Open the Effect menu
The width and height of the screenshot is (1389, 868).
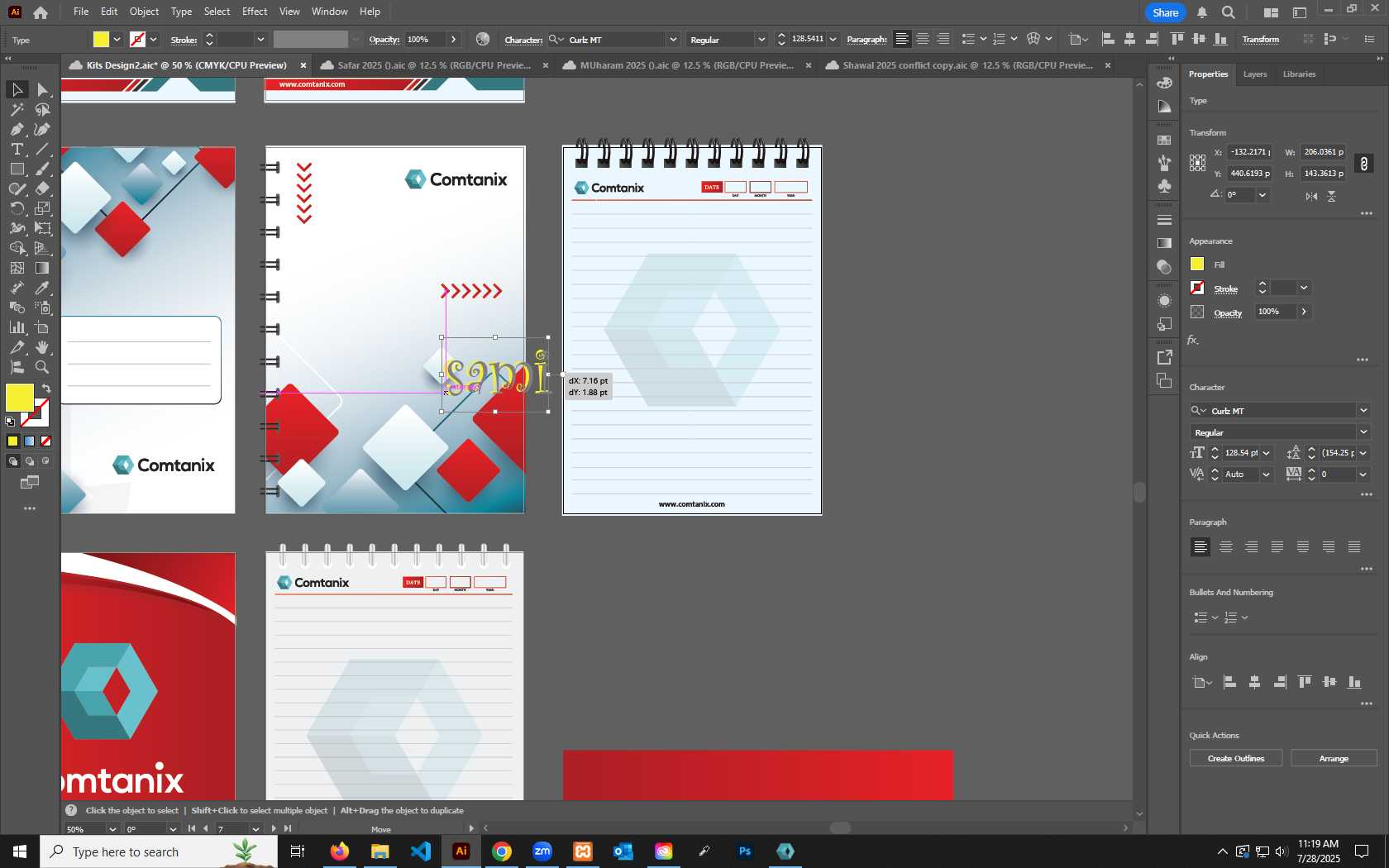pos(255,12)
